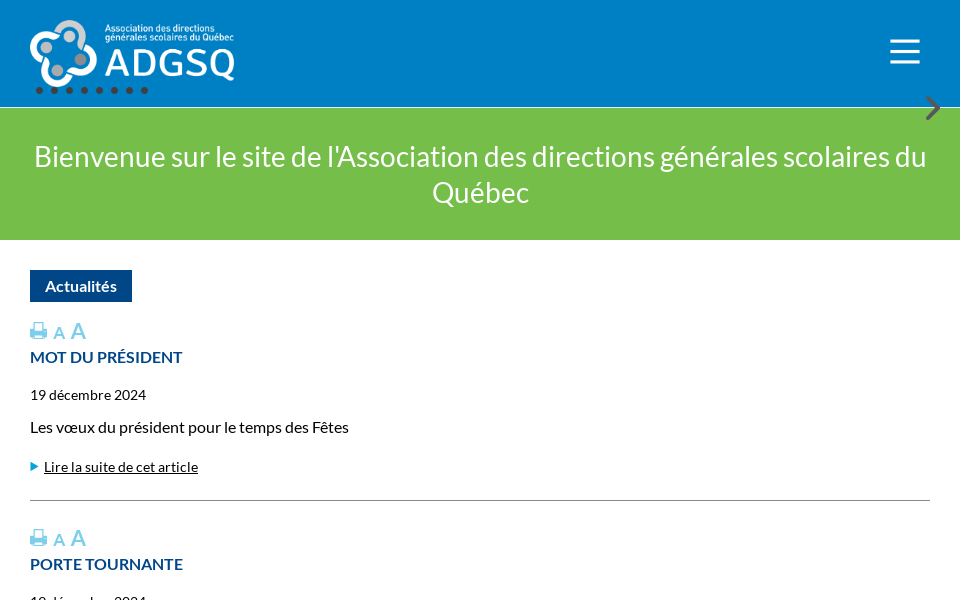Jump to the fourth carousel dot
The image size is (960, 600).
click(x=85, y=90)
